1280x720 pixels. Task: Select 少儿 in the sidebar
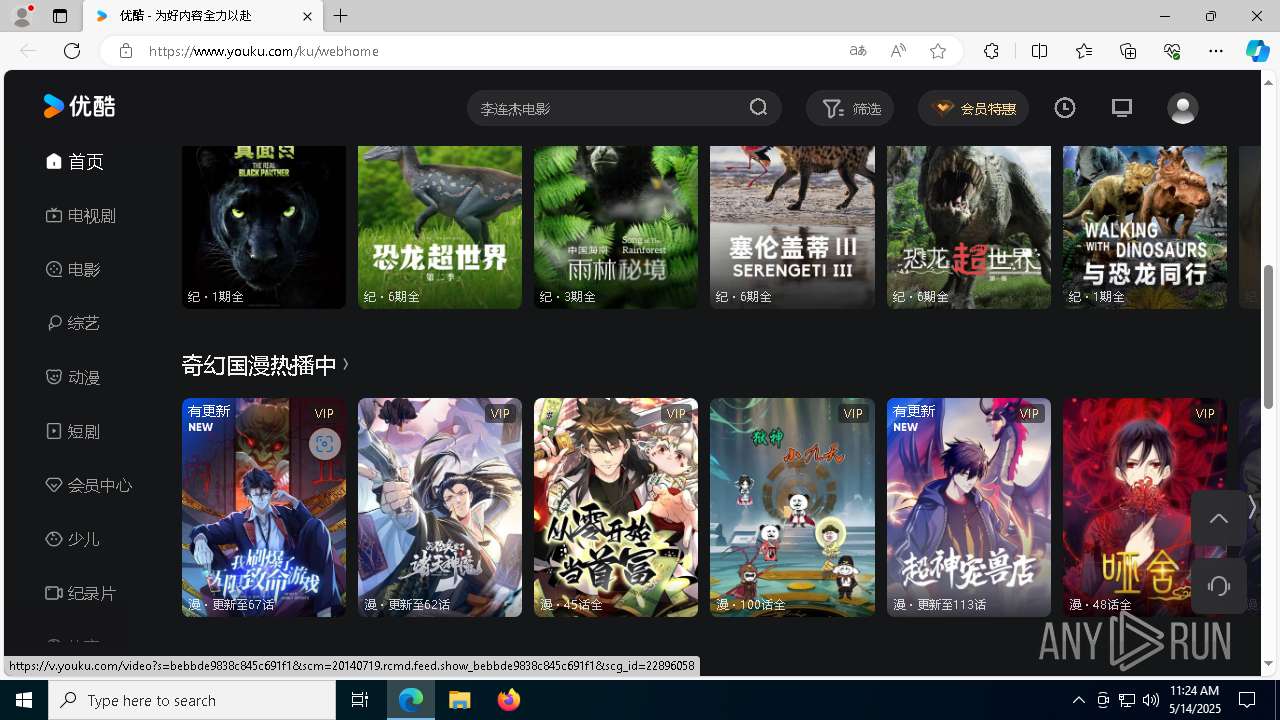[73, 540]
